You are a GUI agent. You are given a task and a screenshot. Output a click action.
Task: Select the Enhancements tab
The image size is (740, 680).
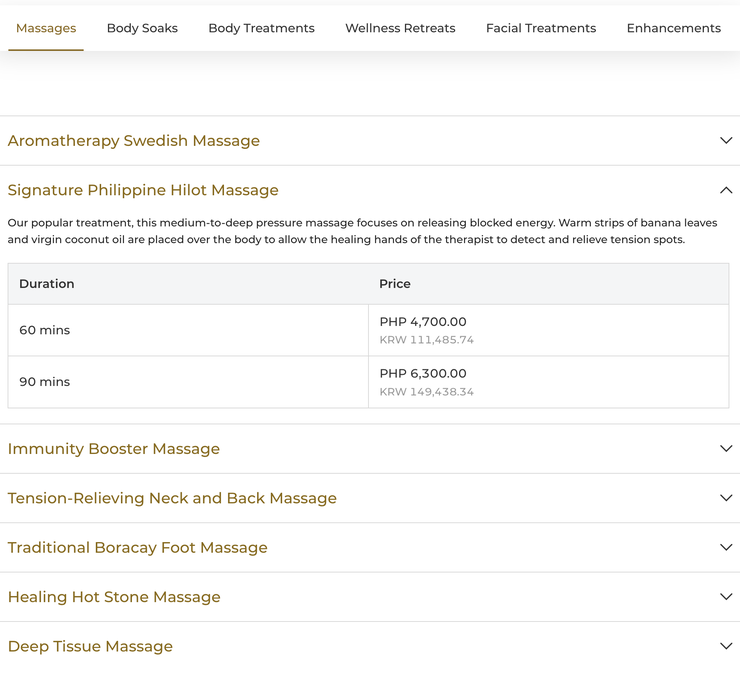tap(673, 28)
